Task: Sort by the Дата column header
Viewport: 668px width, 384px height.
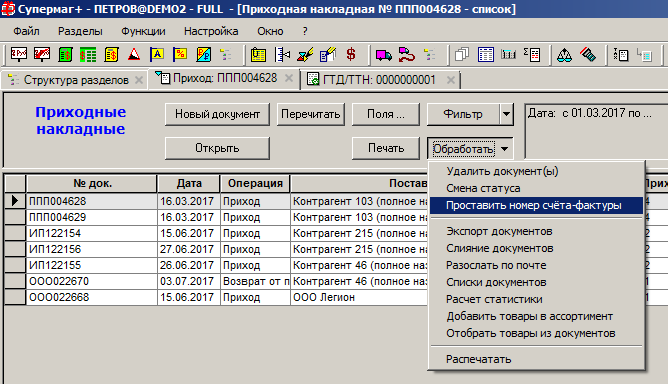Action: 189,184
